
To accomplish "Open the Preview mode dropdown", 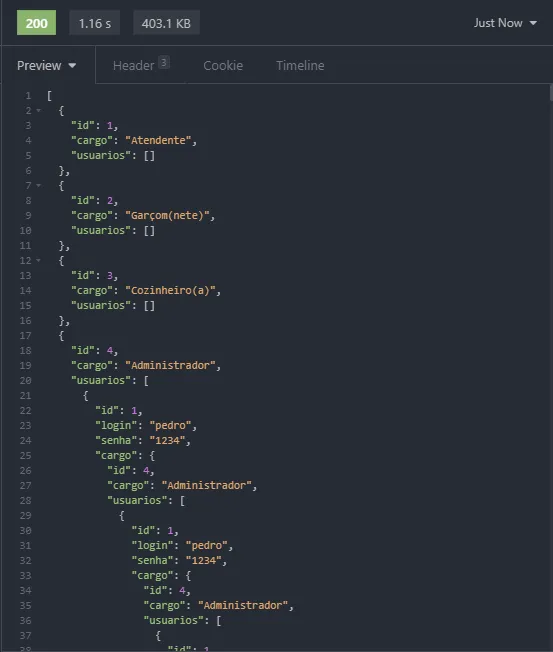I will tap(47, 65).
